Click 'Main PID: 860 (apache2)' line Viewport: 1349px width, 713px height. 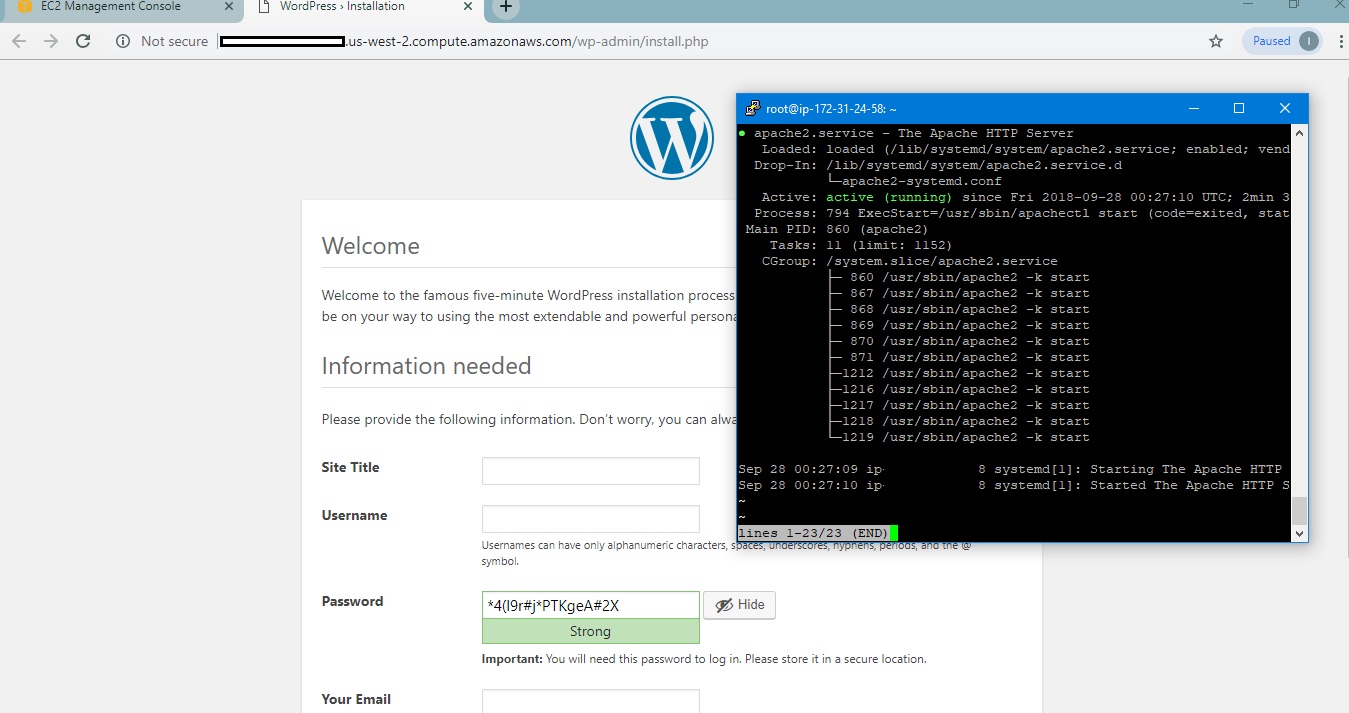[837, 229]
